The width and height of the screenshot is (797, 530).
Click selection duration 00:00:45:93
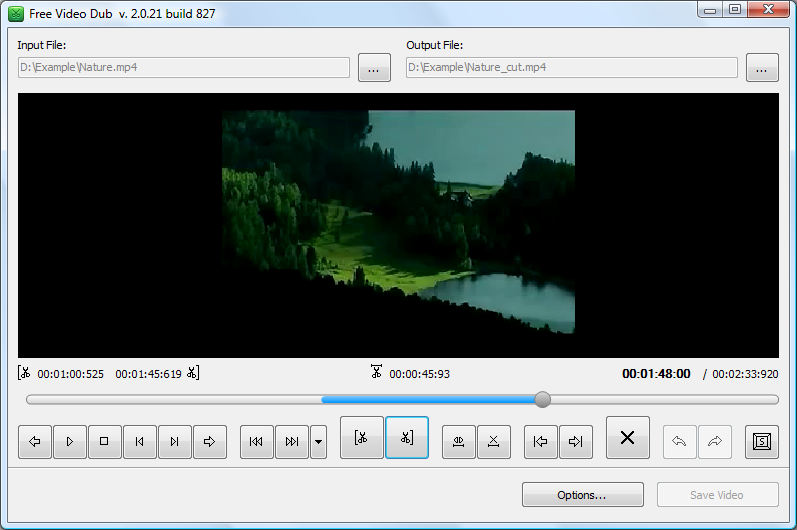[x=419, y=375]
